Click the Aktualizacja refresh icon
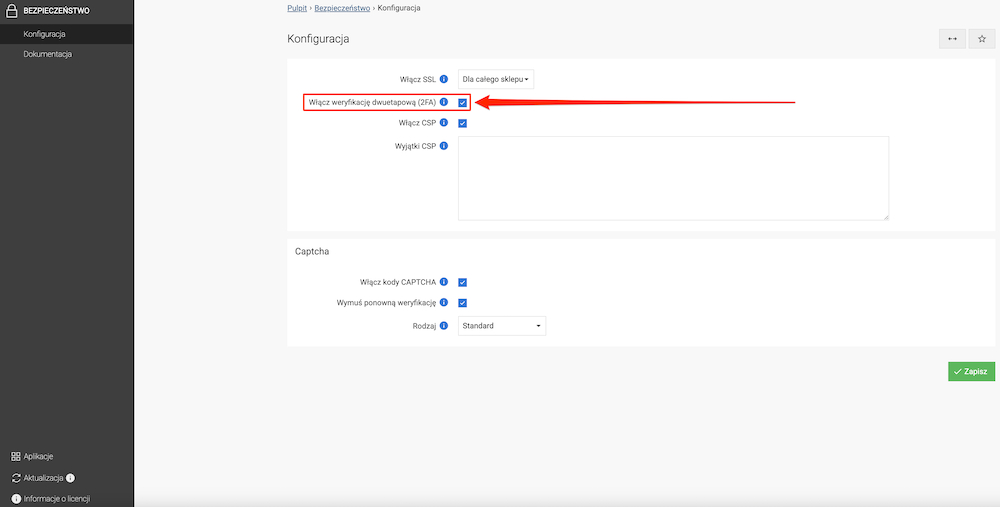Screen dimensions: 1000x507 (16, 478)
